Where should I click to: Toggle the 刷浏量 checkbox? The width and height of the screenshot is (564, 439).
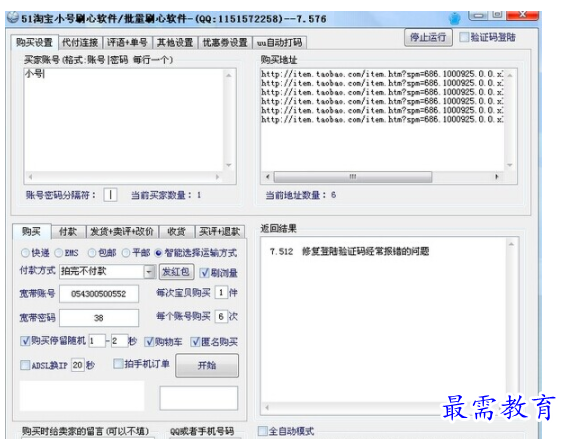(x=204, y=273)
